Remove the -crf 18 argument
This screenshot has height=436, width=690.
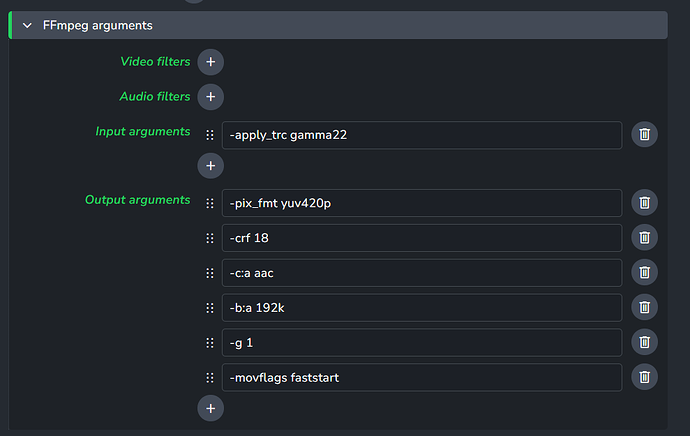coord(644,238)
